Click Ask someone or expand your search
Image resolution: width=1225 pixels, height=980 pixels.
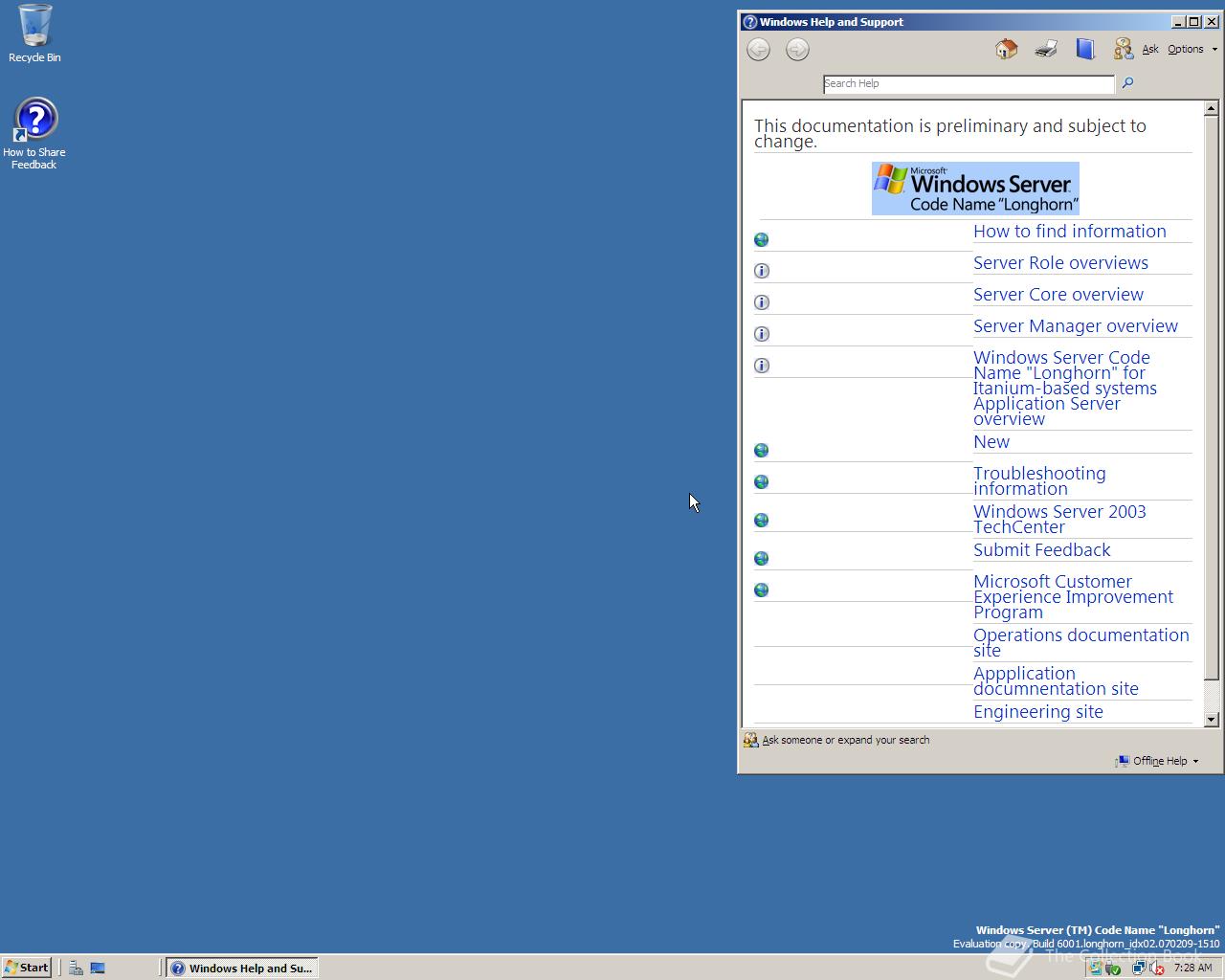[x=837, y=740]
